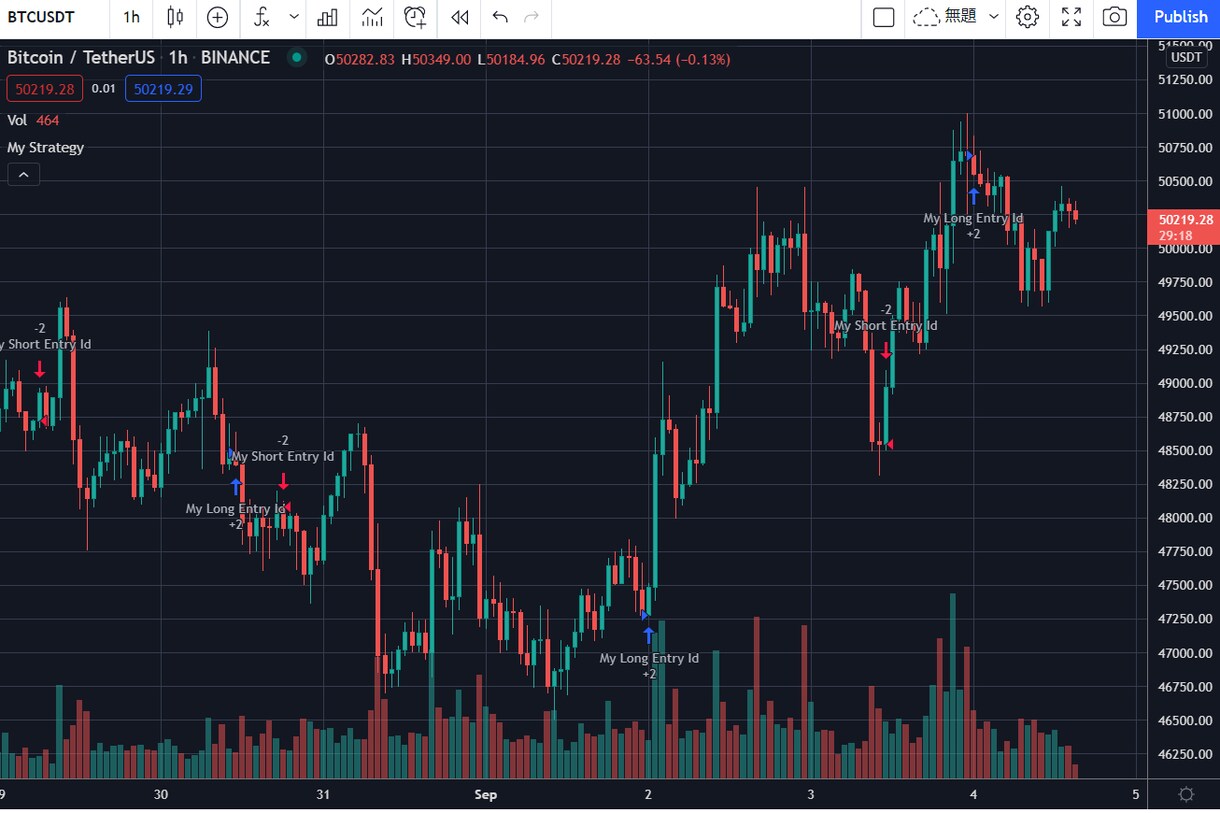Start bar replay mode
The image size is (1220, 813).
click(x=460, y=17)
